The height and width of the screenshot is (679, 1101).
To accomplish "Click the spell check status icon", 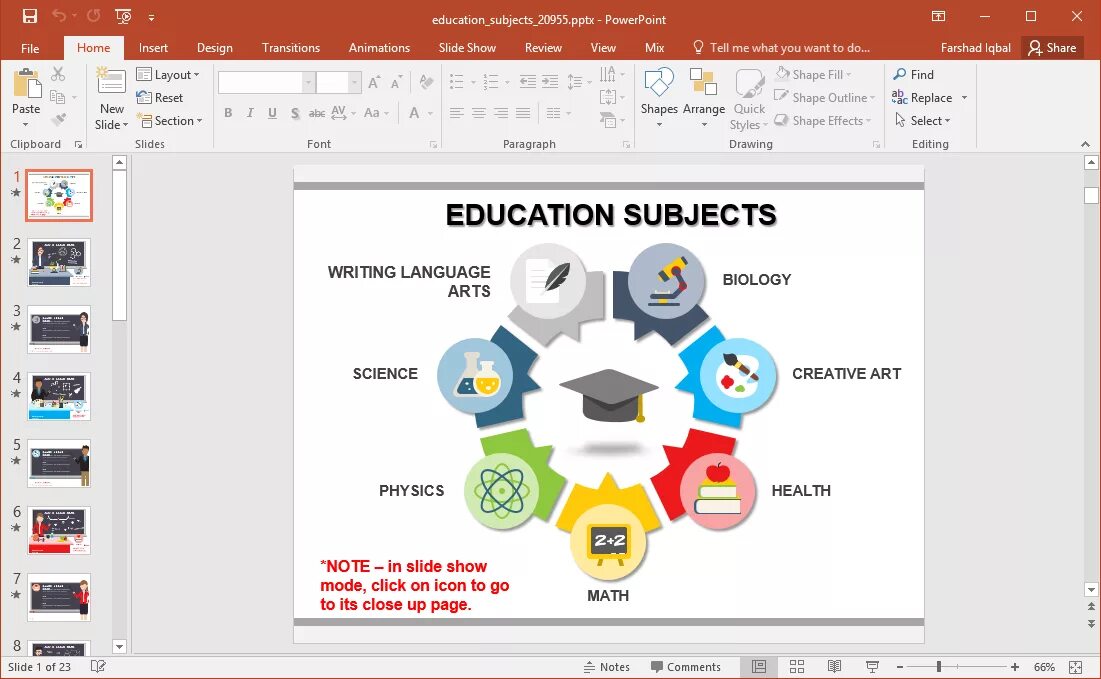I will point(98,666).
